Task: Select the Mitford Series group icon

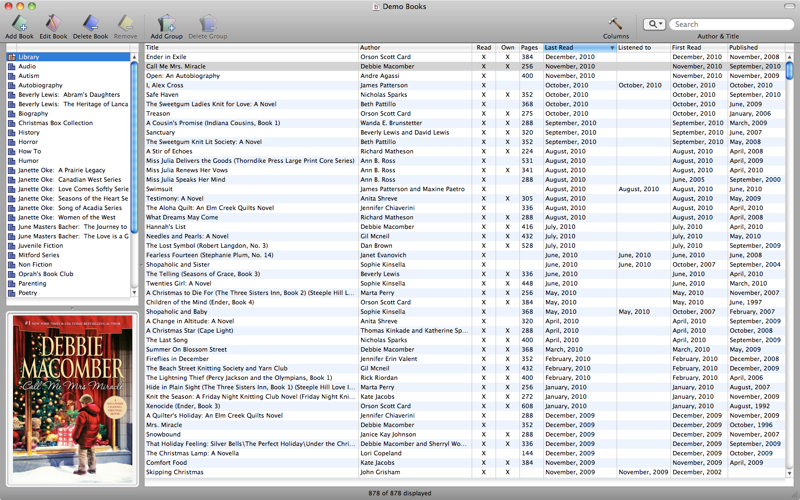Action: [x=12, y=255]
